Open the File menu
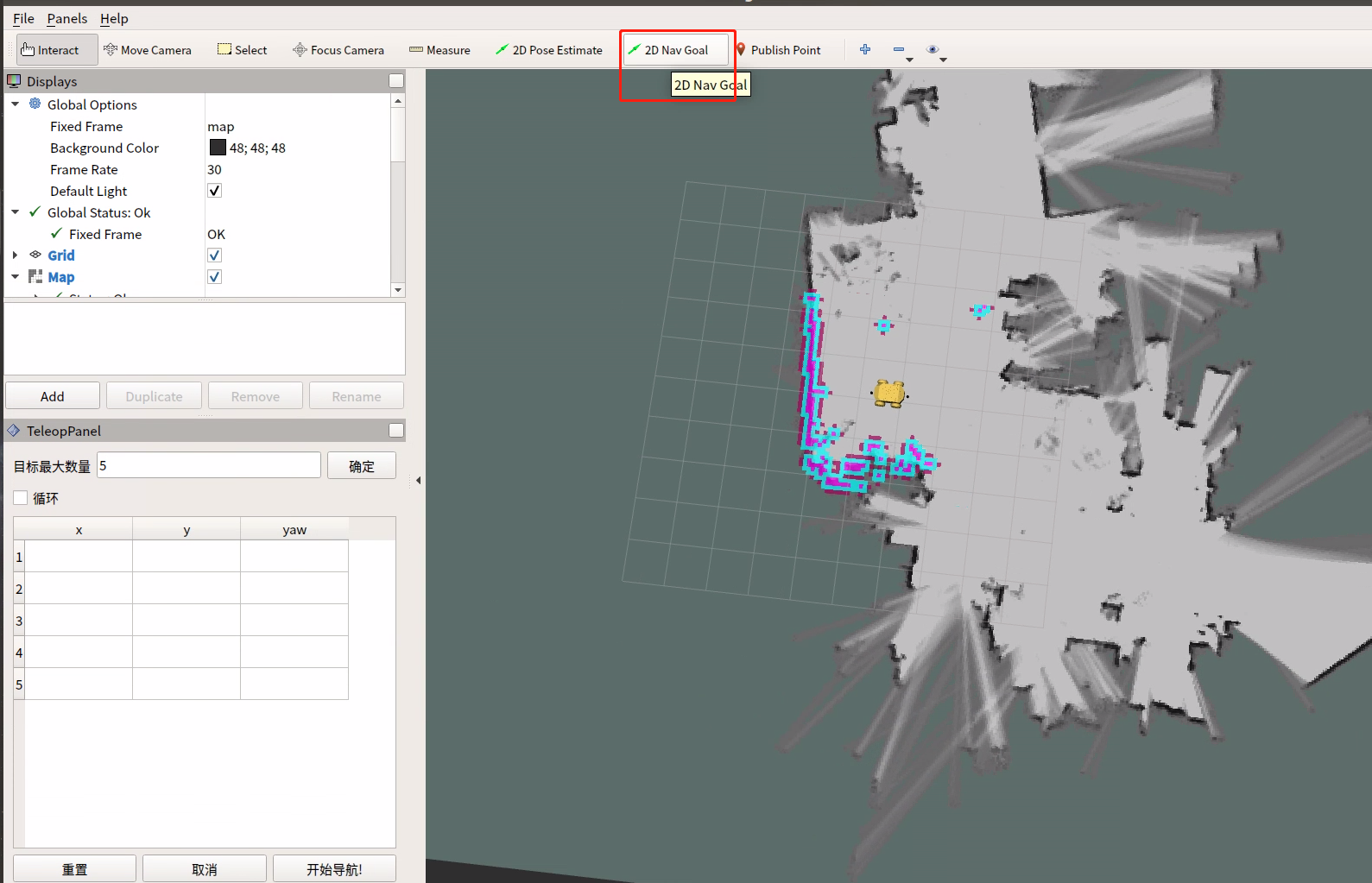The height and width of the screenshot is (883, 1372). (x=23, y=18)
